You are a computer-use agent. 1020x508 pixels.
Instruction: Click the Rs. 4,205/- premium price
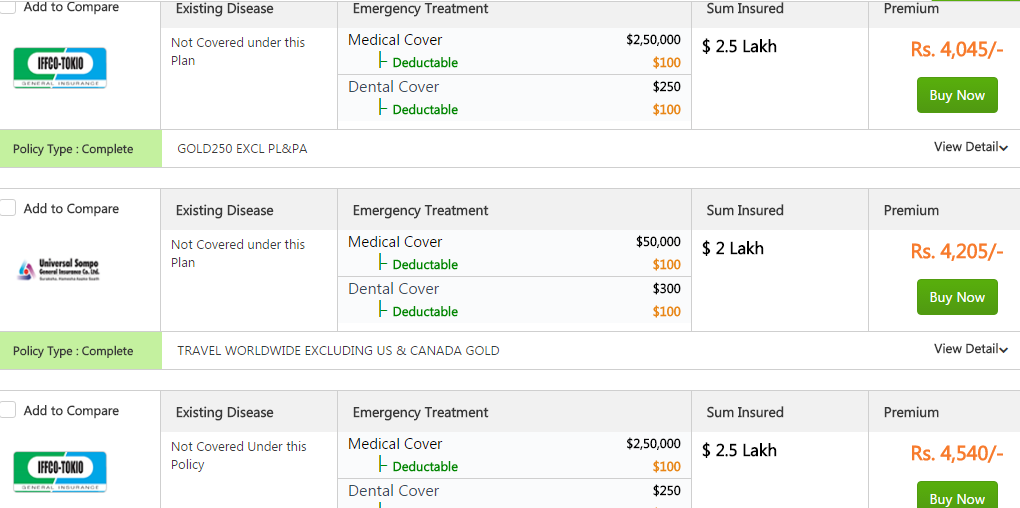[x=957, y=252]
